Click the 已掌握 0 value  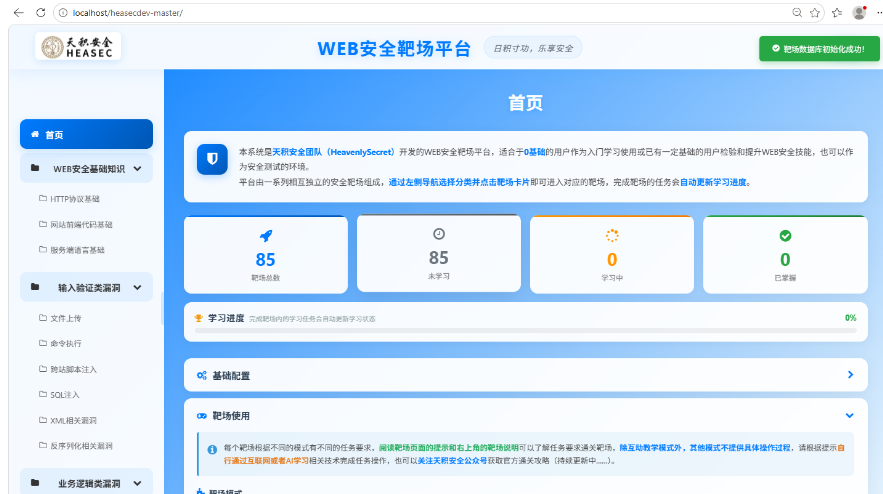[x=785, y=260]
